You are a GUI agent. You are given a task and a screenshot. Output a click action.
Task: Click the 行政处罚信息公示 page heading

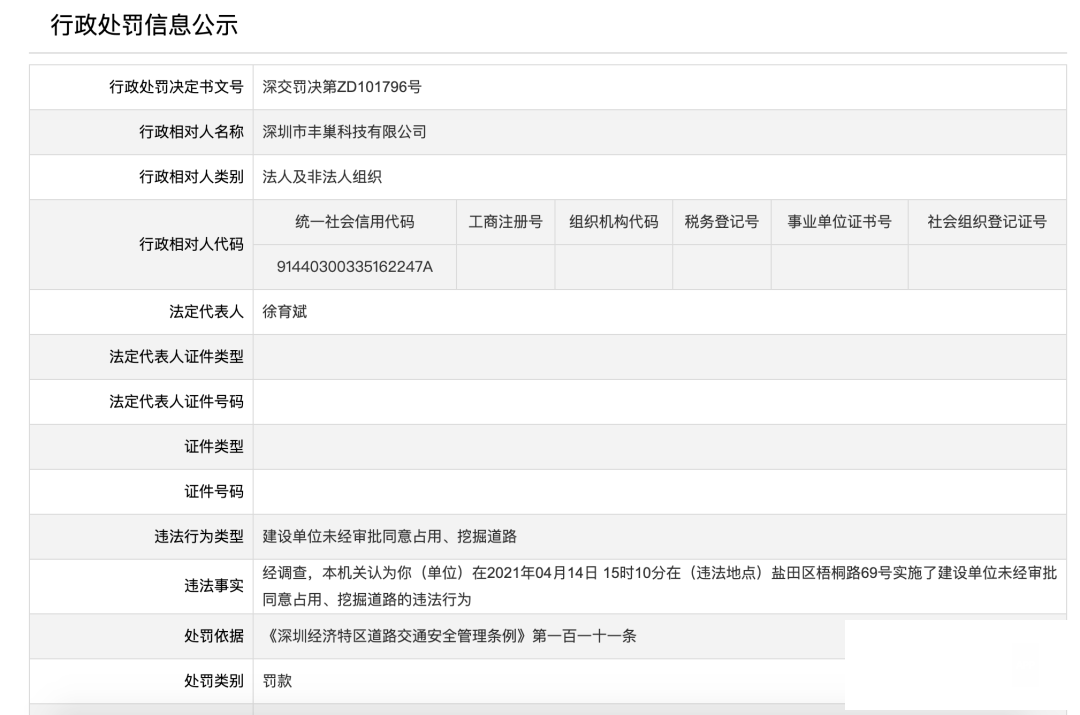click(144, 26)
